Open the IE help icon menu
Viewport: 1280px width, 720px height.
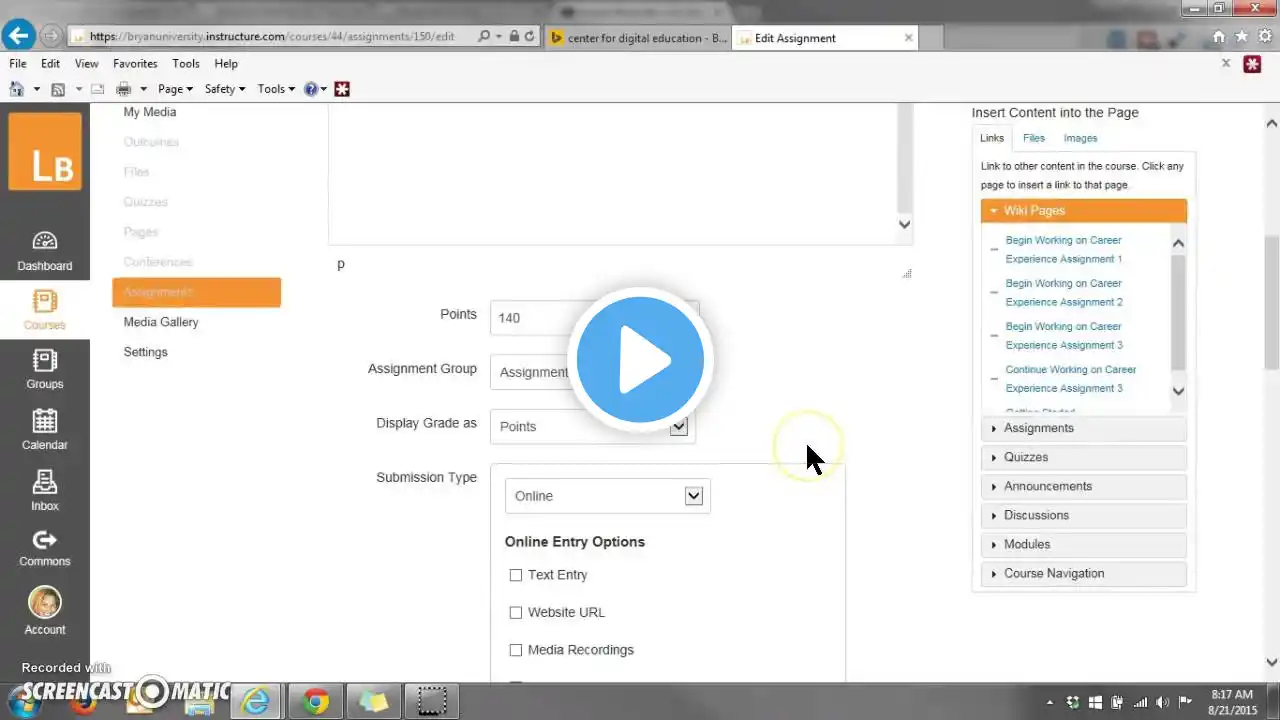(x=311, y=89)
